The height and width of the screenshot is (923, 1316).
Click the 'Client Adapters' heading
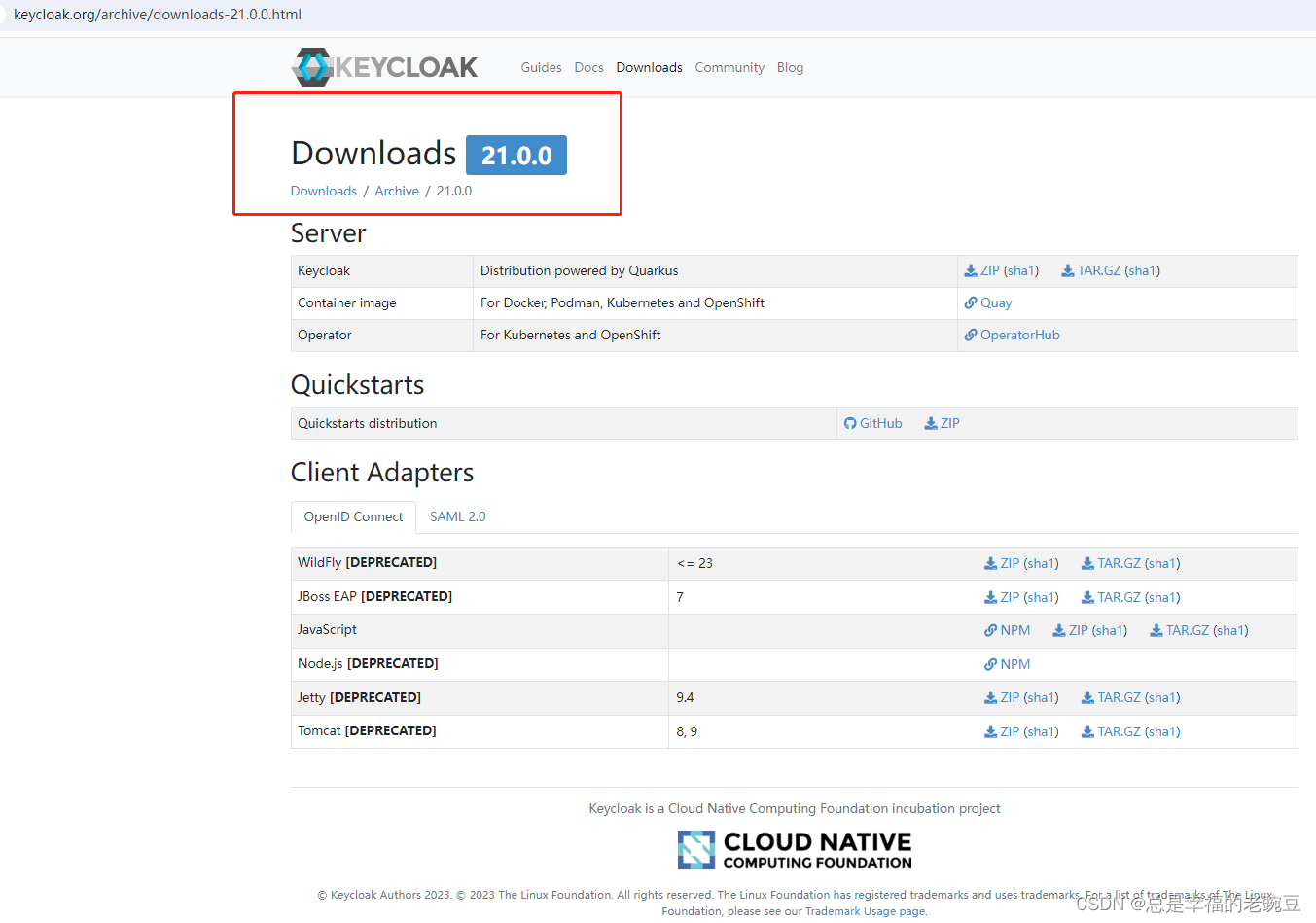382,472
